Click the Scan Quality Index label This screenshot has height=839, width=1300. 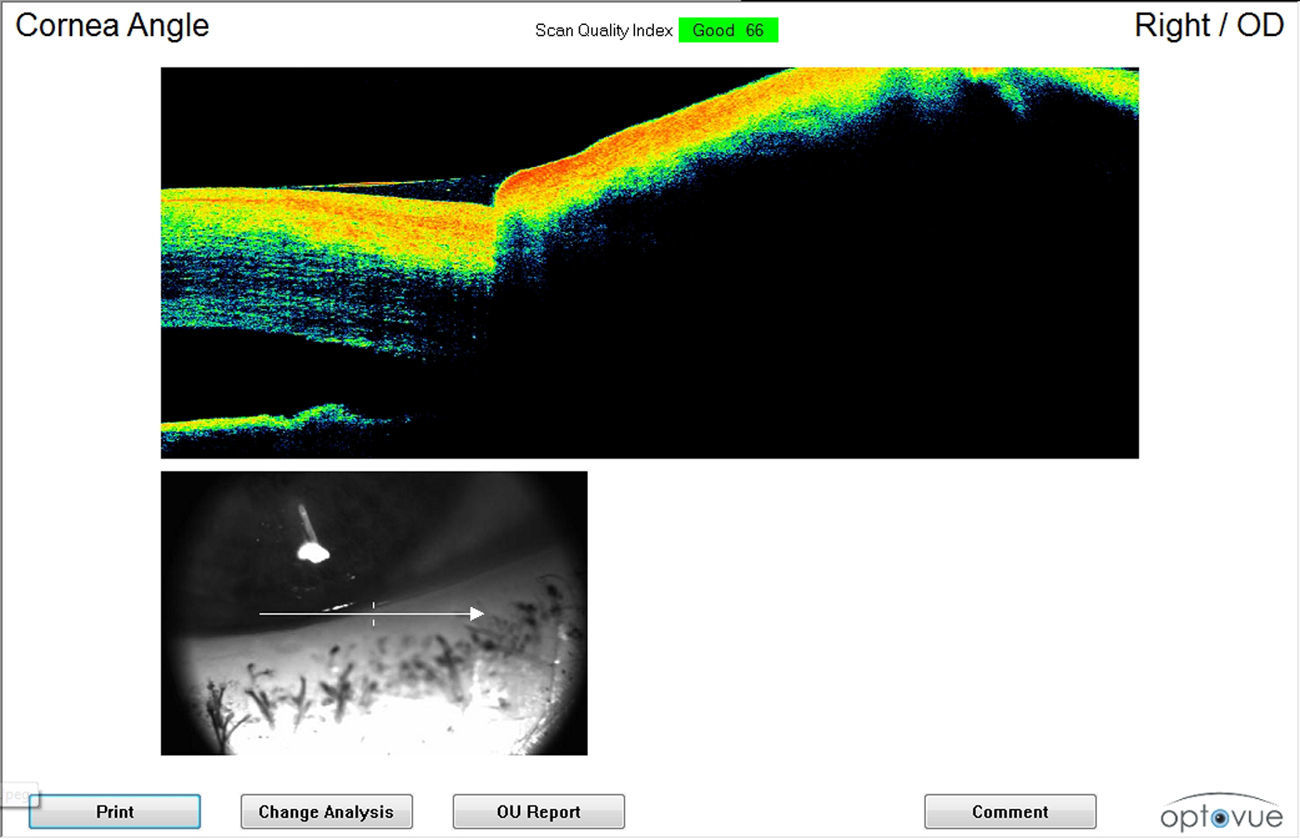click(603, 31)
